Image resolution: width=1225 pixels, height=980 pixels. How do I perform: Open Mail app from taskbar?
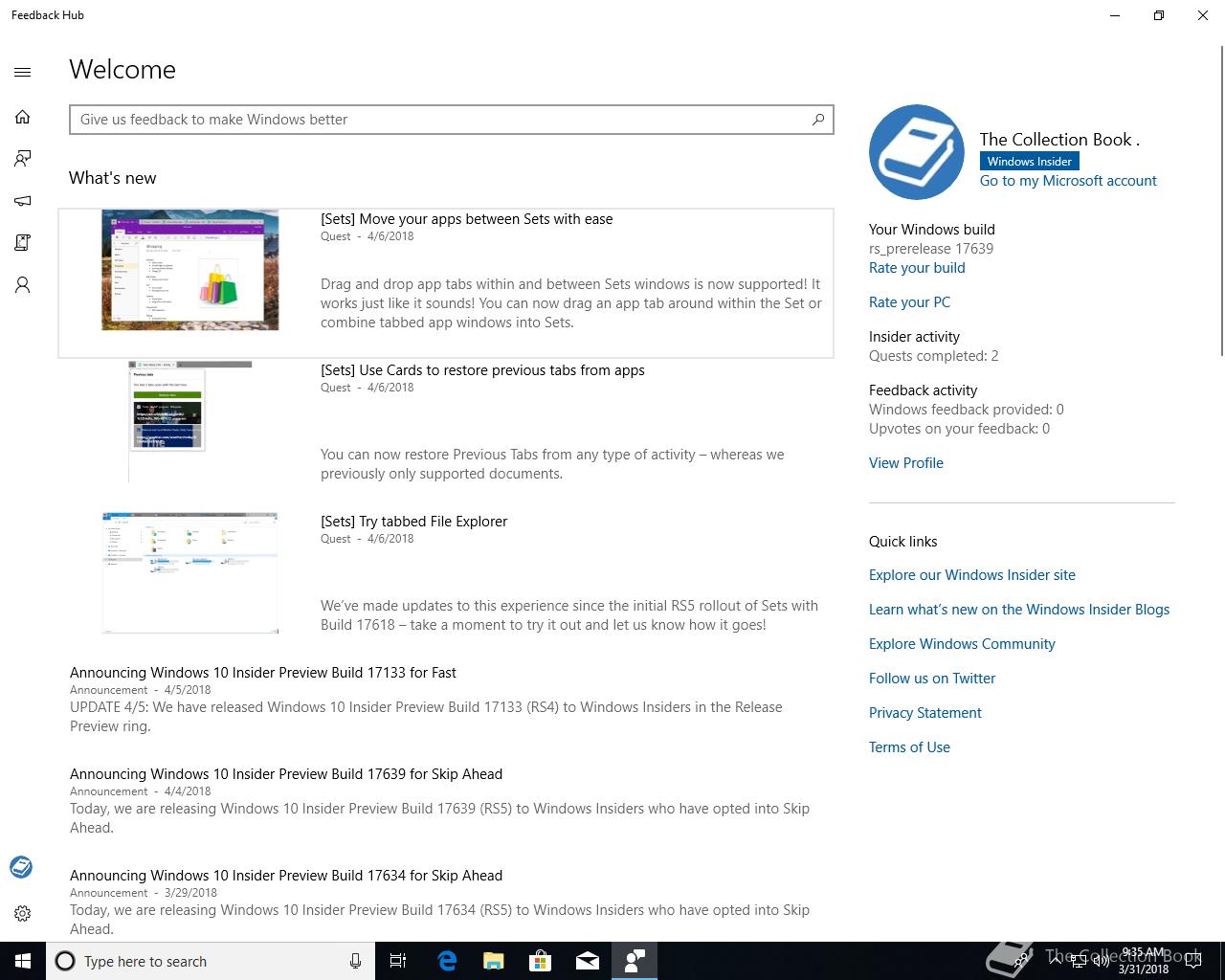pos(587,961)
